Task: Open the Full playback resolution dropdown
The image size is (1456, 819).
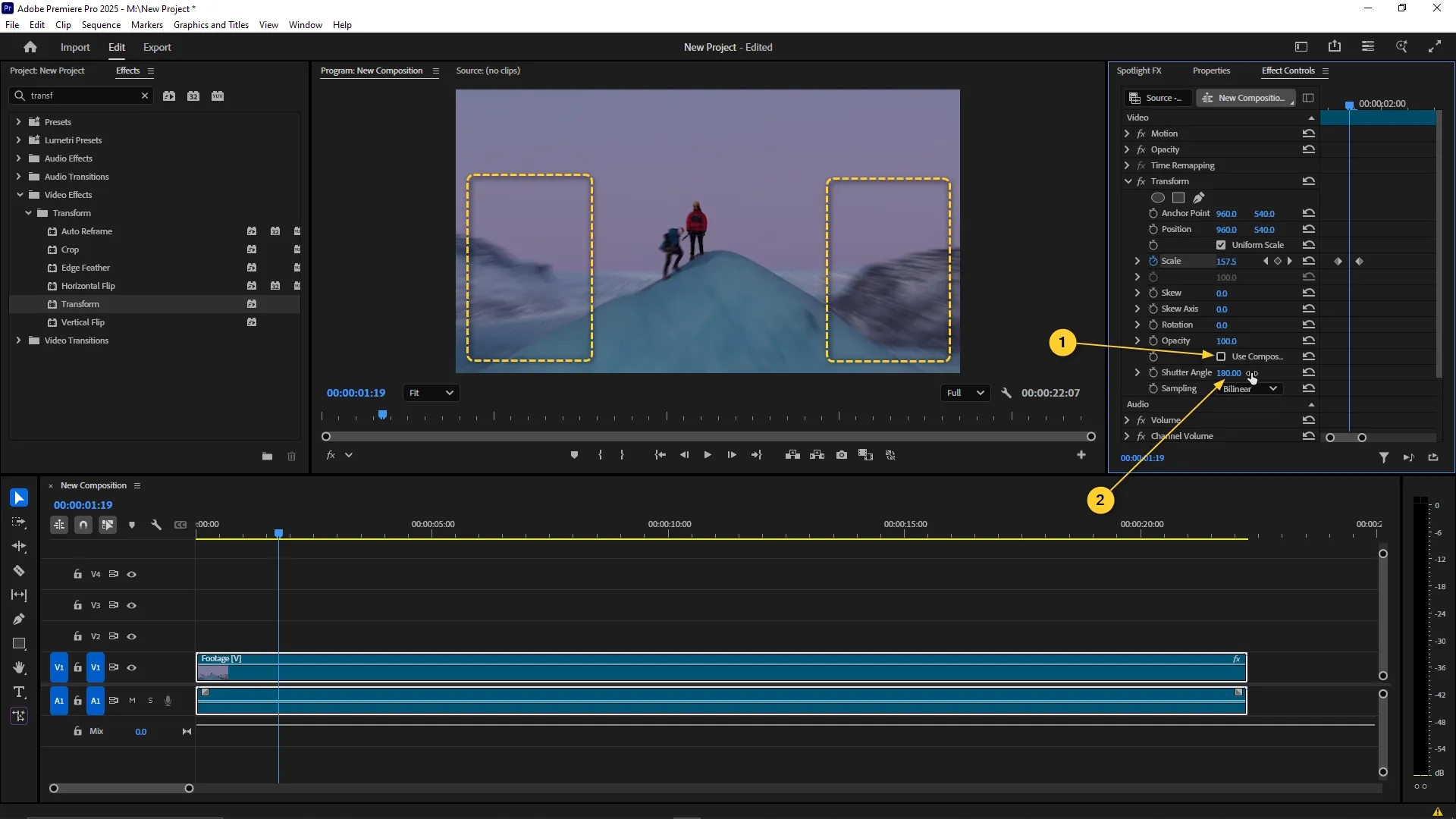Action: click(x=965, y=393)
